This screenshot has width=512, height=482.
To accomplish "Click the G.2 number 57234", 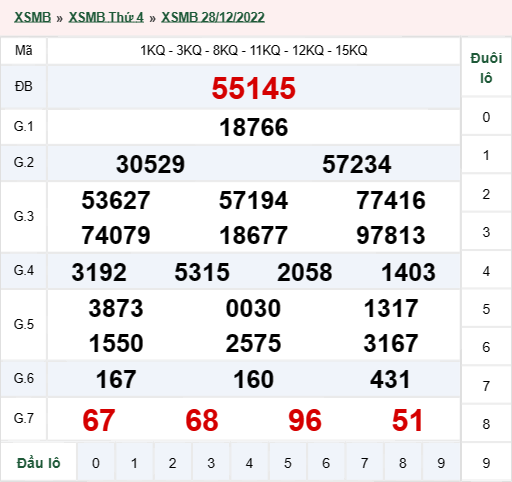I will [357, 164].
